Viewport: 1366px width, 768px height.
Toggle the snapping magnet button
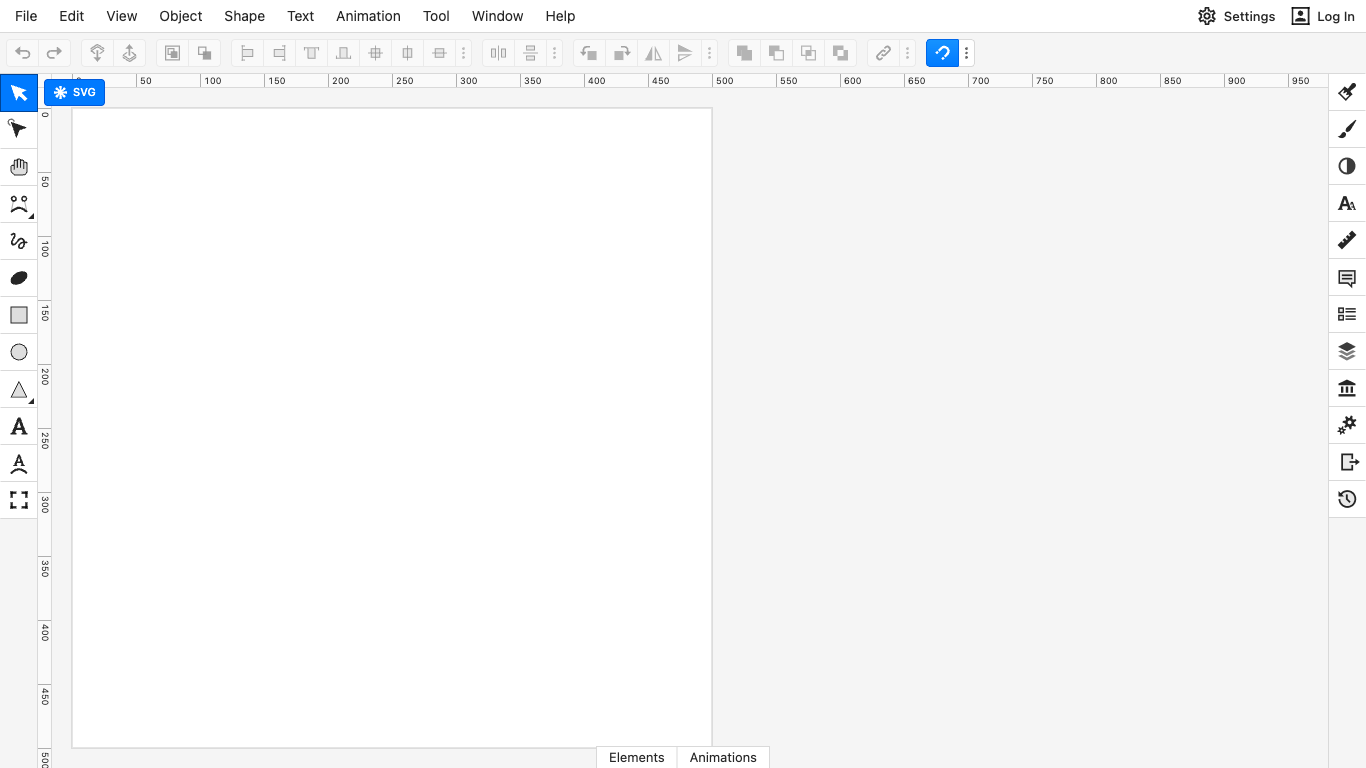[x=942, y=53]
